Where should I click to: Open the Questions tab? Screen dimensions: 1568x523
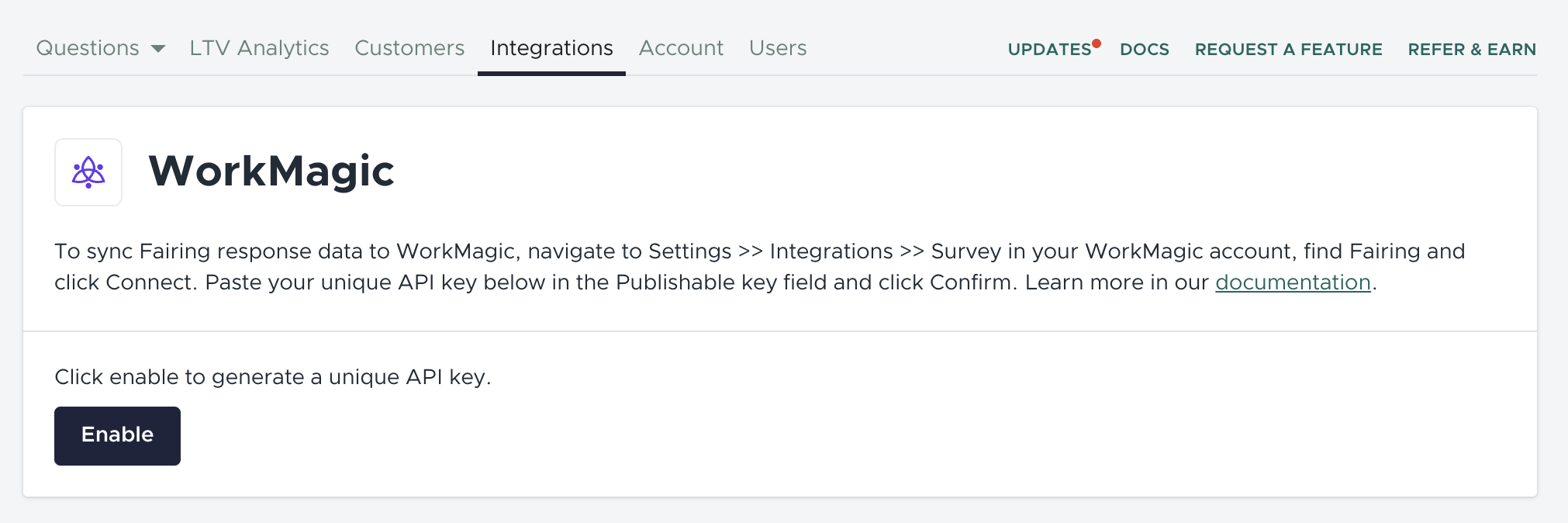88,48
